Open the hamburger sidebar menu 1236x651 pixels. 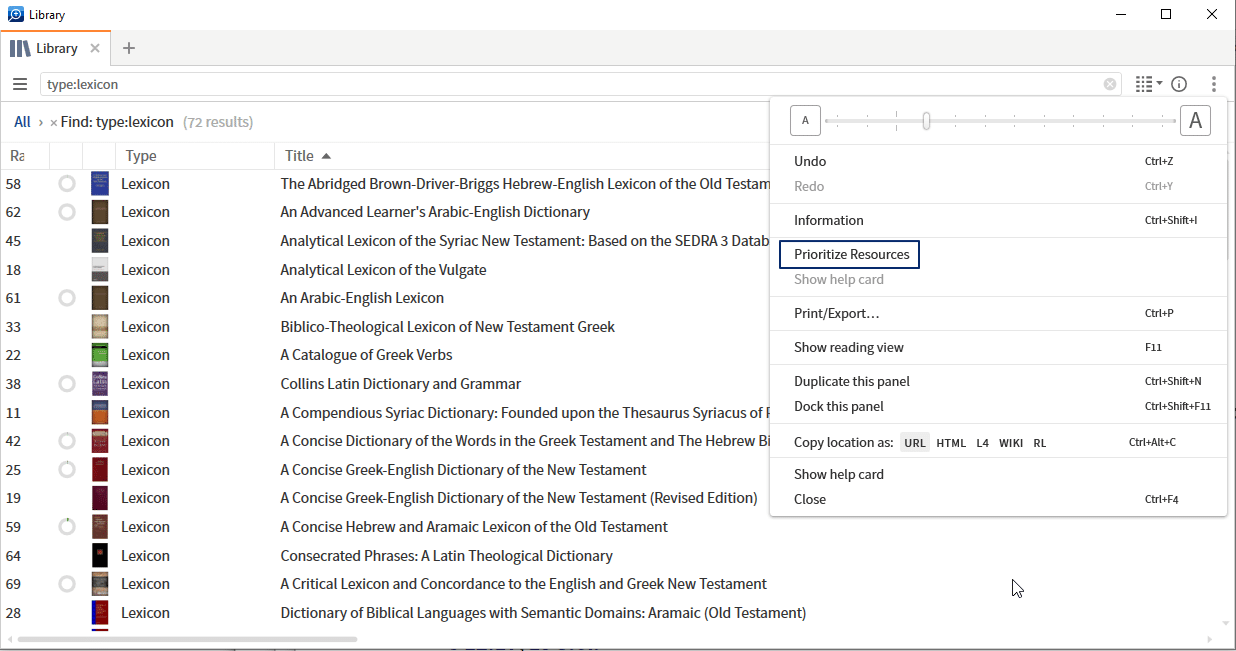pyautogui.click(x=20, y=85)
